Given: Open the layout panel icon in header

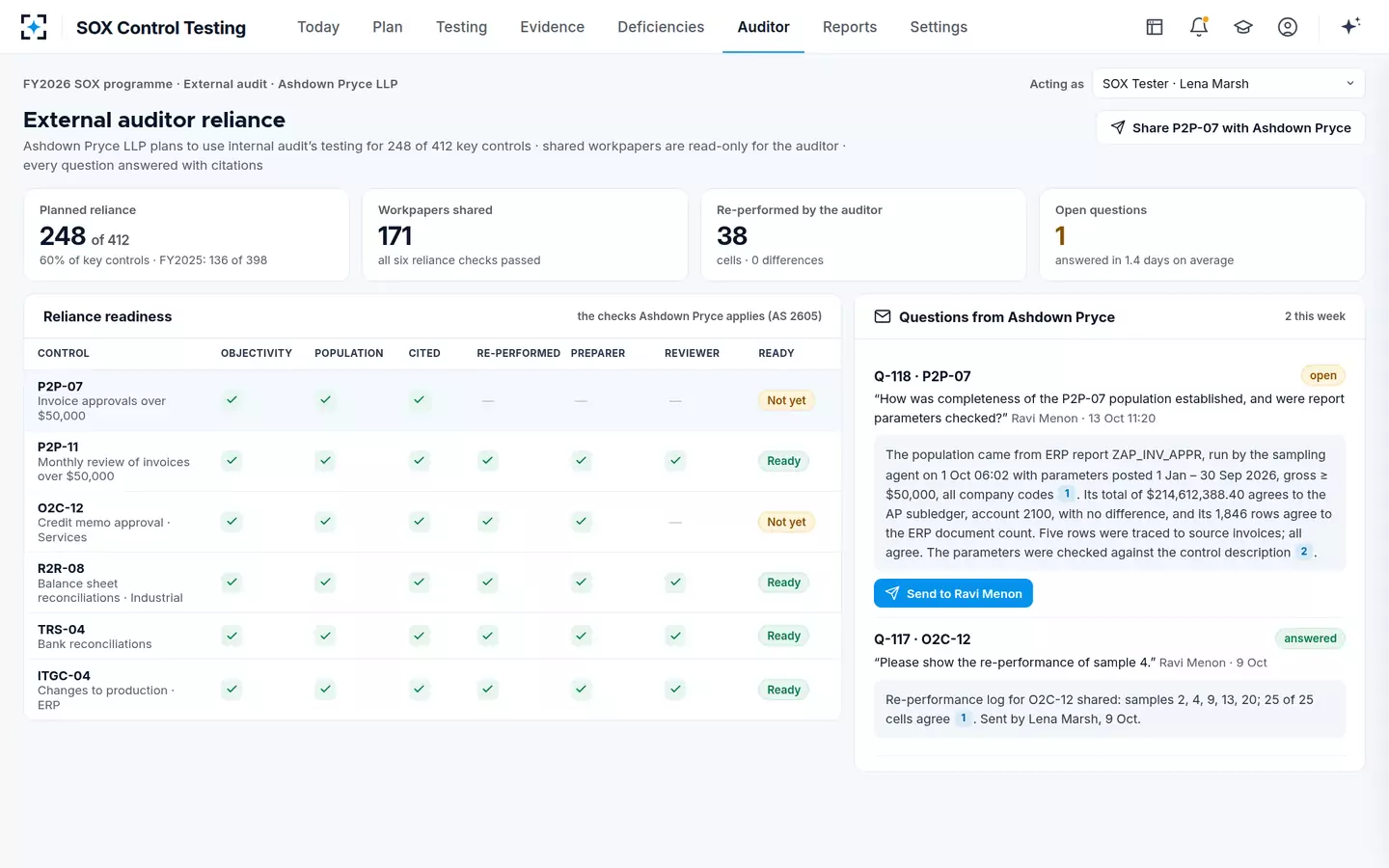Looking at the screenshot, I should point(1155,27).
